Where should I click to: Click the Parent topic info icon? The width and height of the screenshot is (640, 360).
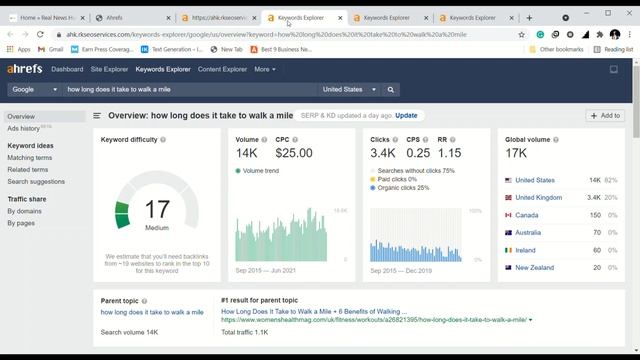point(144,301)
